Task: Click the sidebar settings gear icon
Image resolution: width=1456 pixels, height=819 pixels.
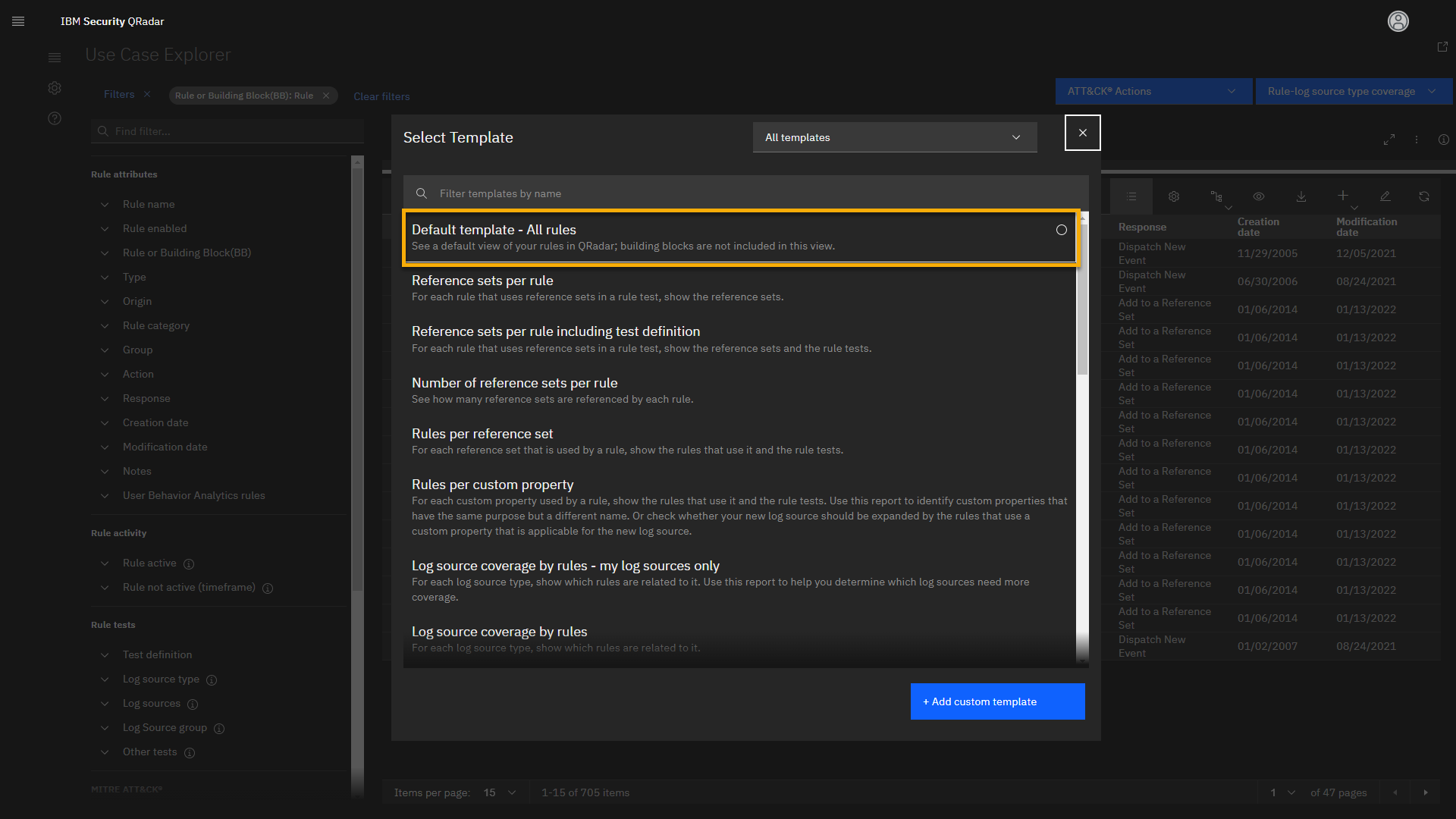Action: coord(55,88)
